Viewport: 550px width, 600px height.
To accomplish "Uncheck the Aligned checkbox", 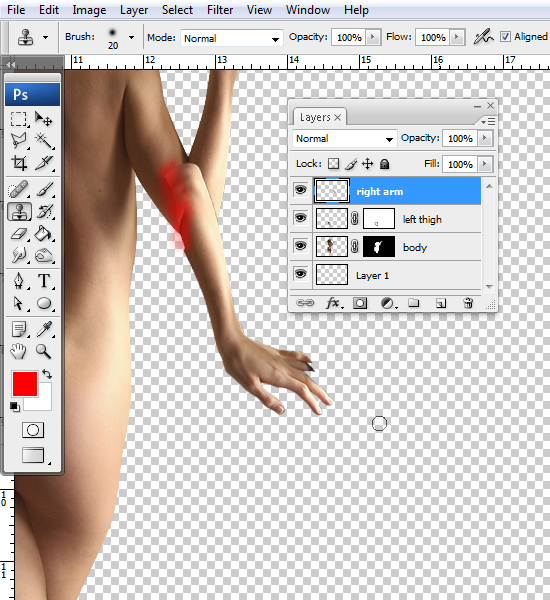I will (505, 37).
